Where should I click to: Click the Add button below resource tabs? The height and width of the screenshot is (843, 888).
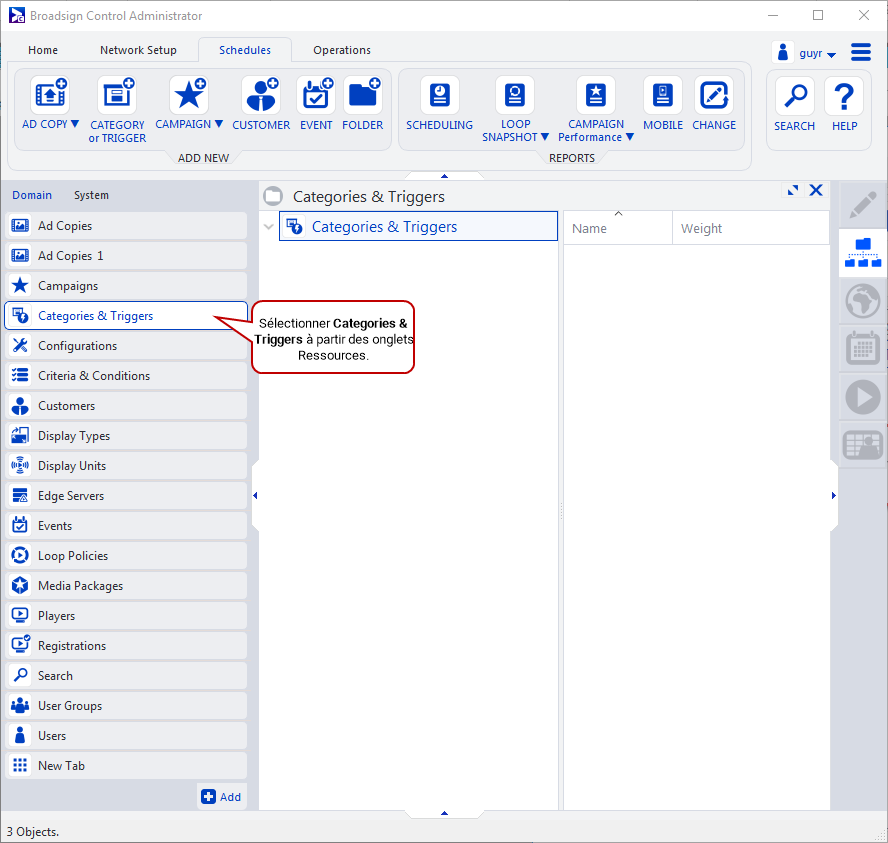pos(221,797)
